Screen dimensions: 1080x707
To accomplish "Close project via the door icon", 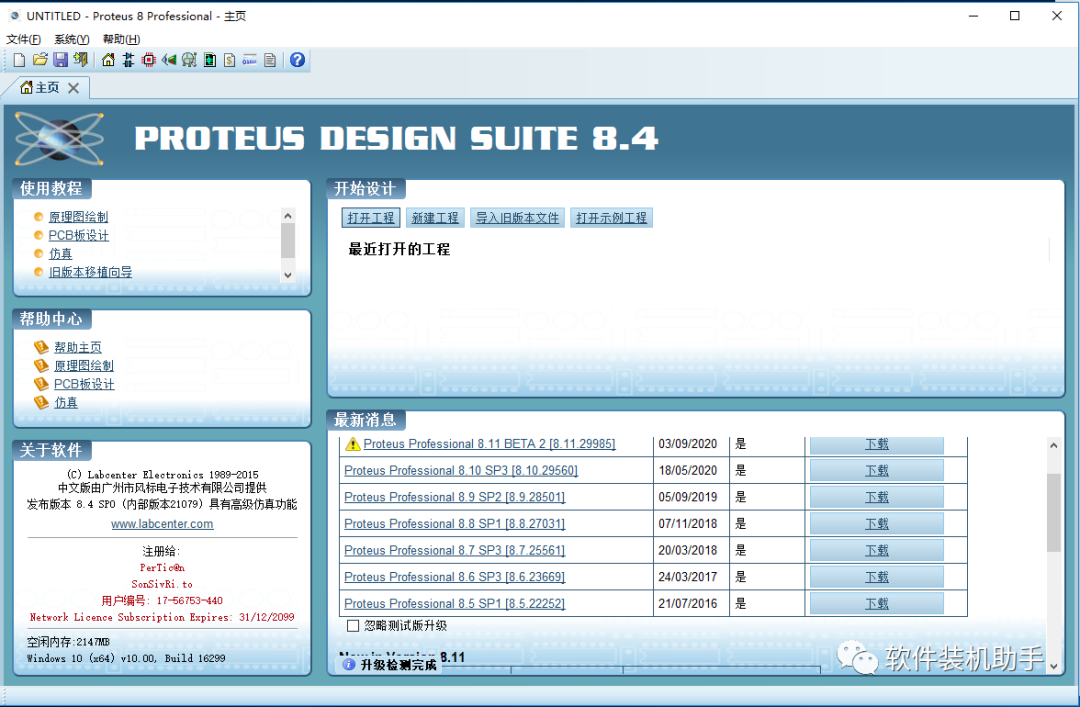I will 81,60.
